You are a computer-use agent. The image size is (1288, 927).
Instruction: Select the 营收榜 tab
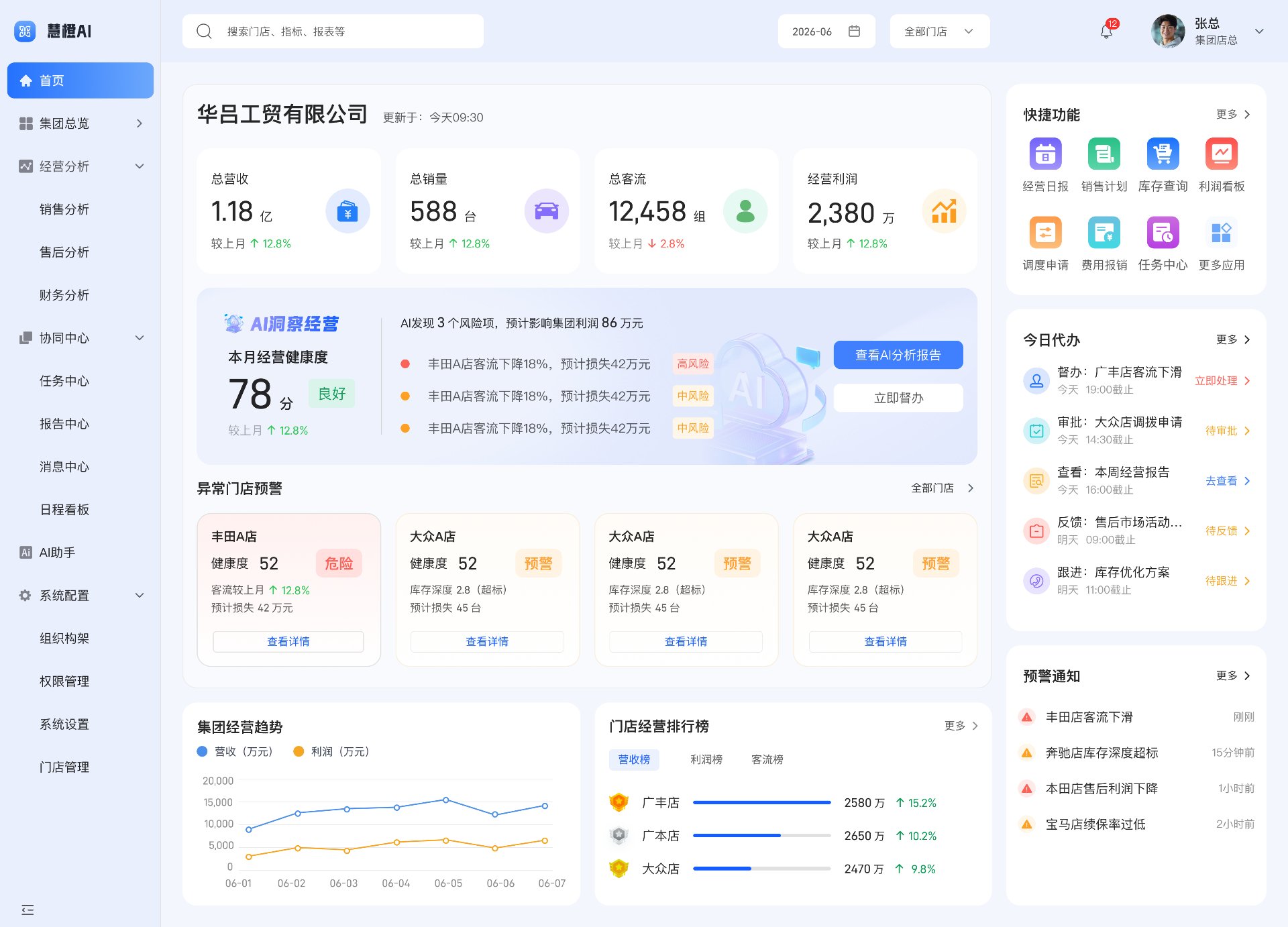pyautogui.click(x=634, y=759)
